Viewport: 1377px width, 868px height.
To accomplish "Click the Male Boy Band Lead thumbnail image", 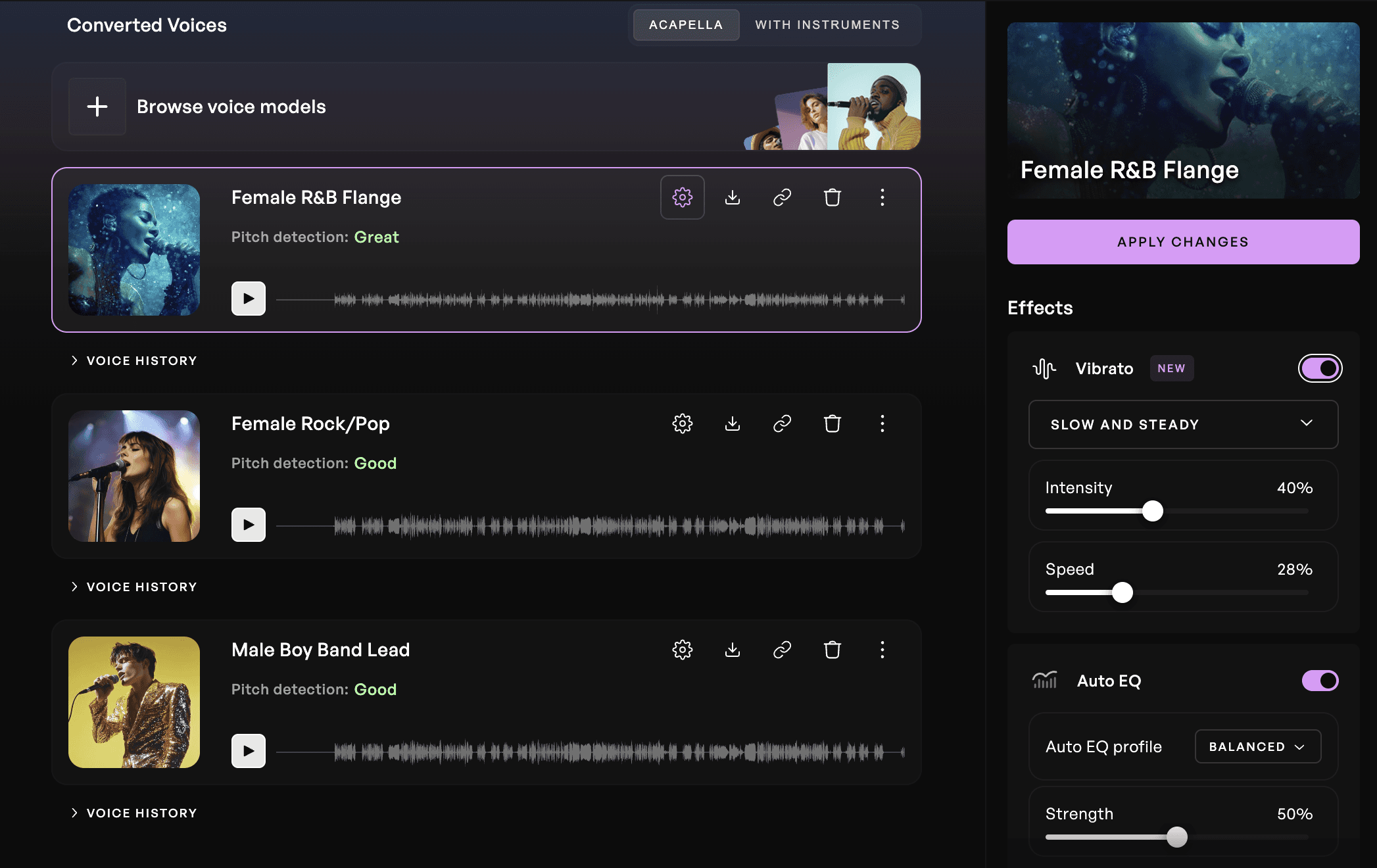I will pyautogui.click(x=134, y=702).
